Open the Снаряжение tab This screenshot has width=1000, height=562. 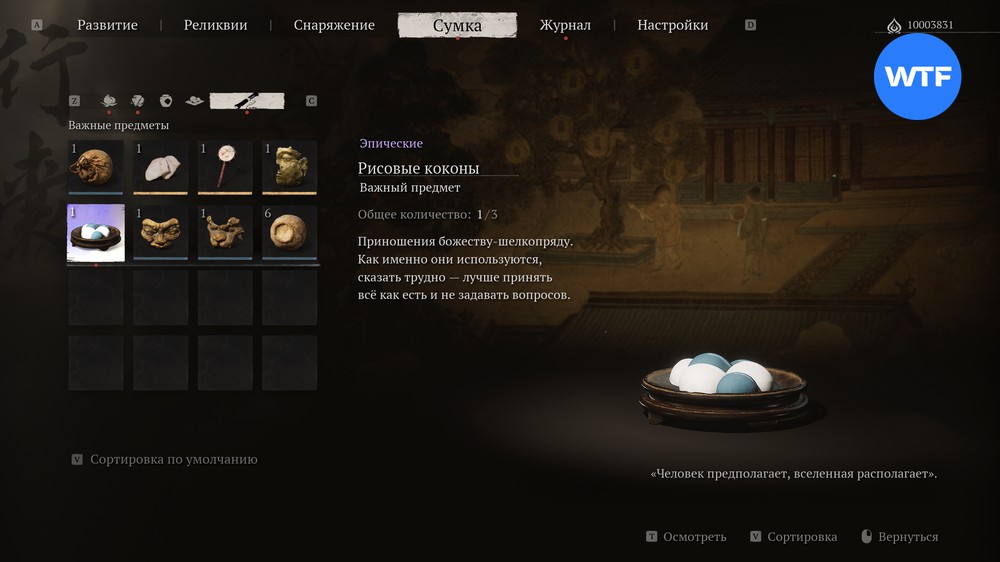coord(334,25)
